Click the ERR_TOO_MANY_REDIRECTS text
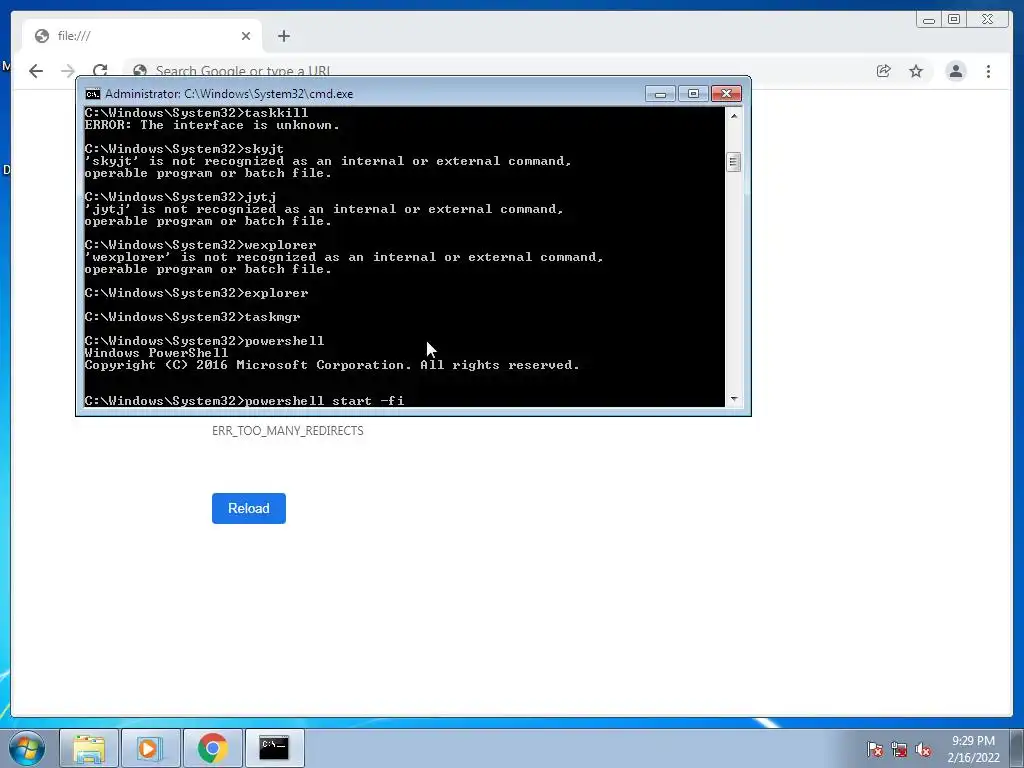This screenshot has height=768, width=1024. pyautogui.click(x=288, y=431)
